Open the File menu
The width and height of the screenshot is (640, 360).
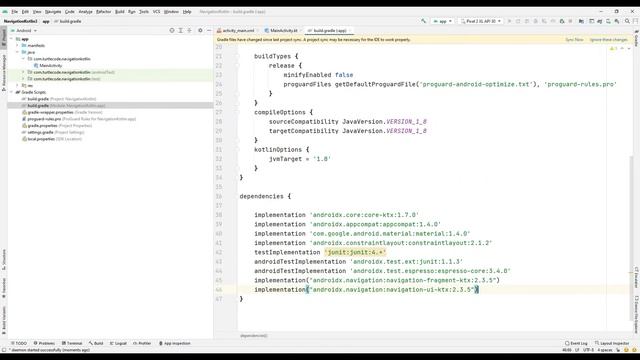(x=15, y=12)
